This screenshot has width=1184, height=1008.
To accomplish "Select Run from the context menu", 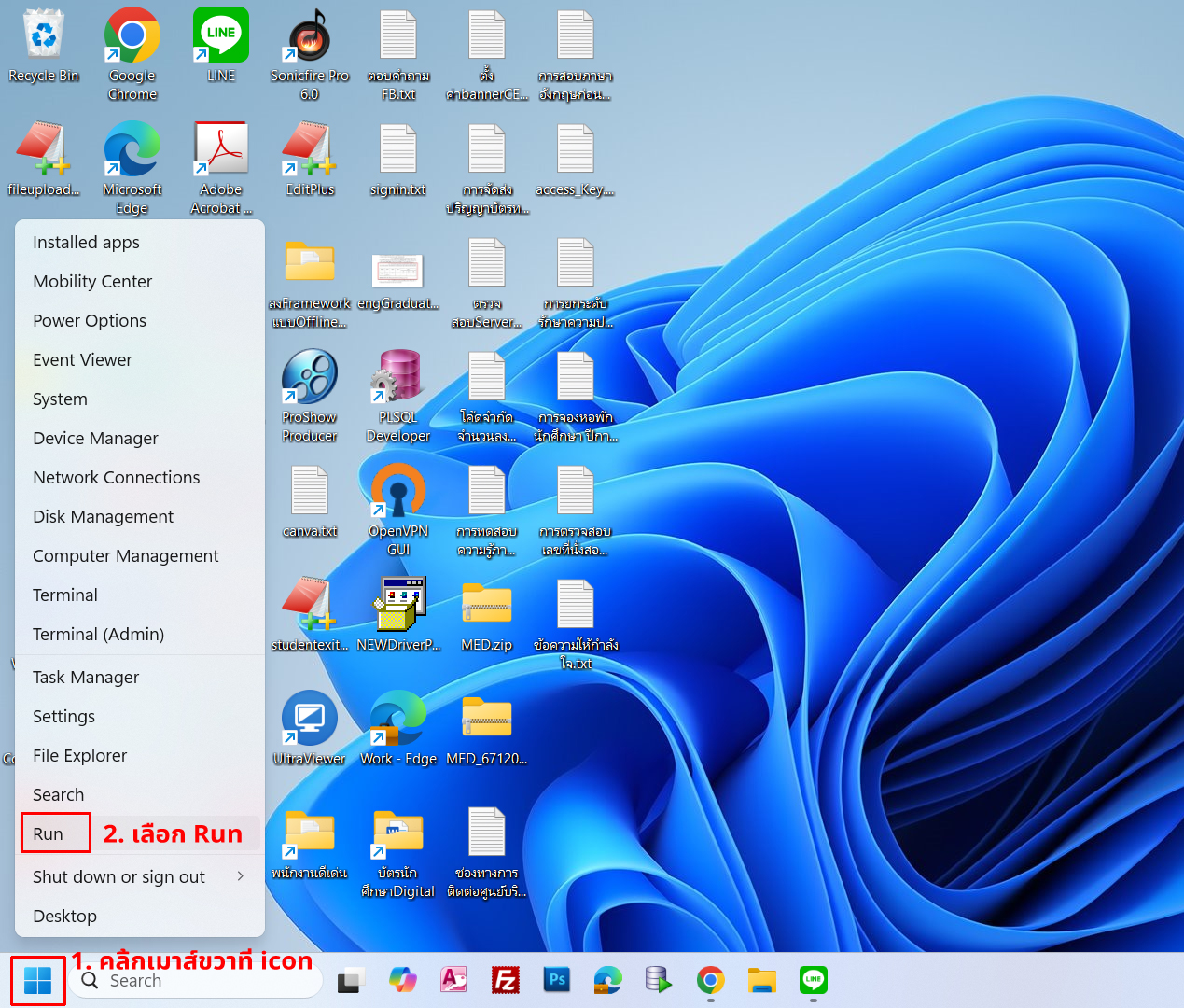I will tap(49, 834).
